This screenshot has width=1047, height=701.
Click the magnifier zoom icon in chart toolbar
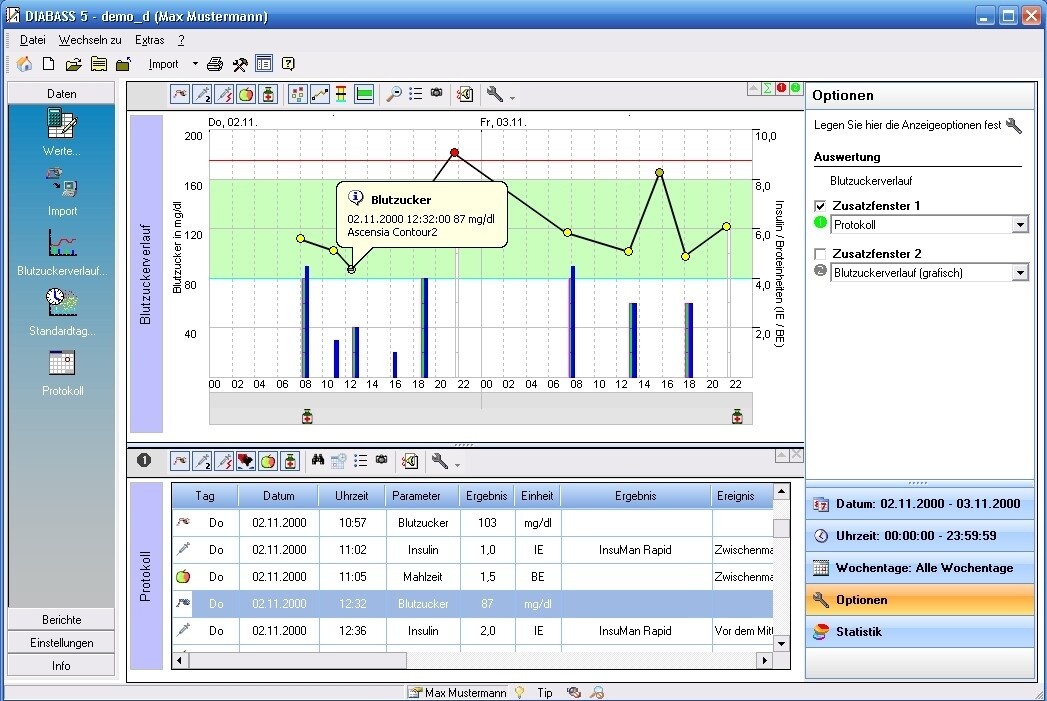[x=394, y=95]
